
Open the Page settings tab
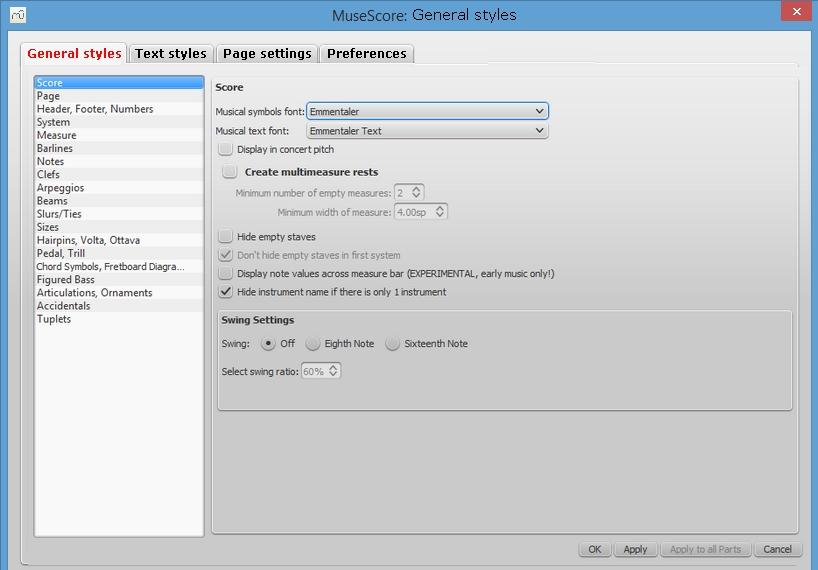tap(267, 54)
